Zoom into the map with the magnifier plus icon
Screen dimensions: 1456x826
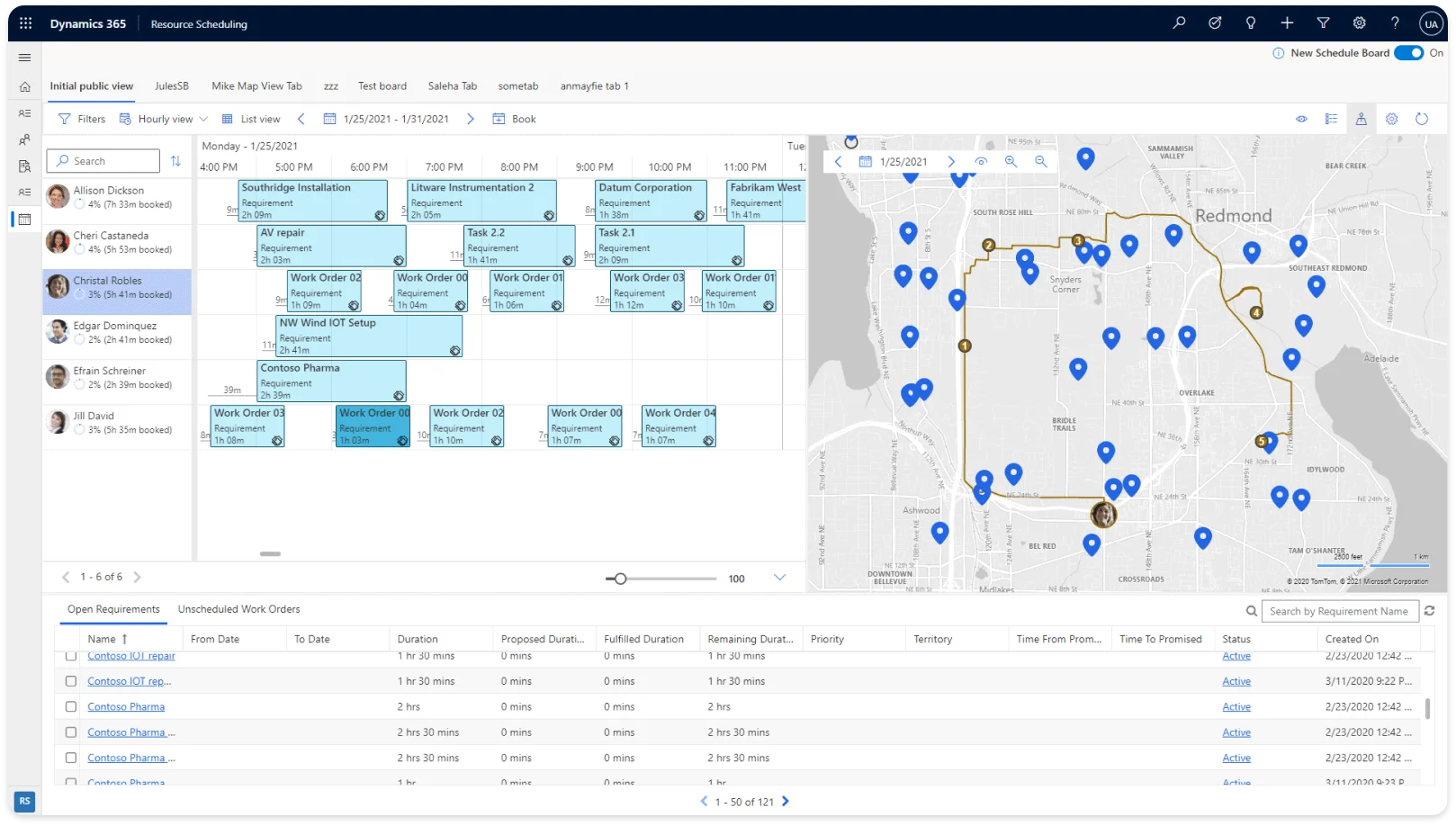pyautogui.click(x=1011, y=161)
